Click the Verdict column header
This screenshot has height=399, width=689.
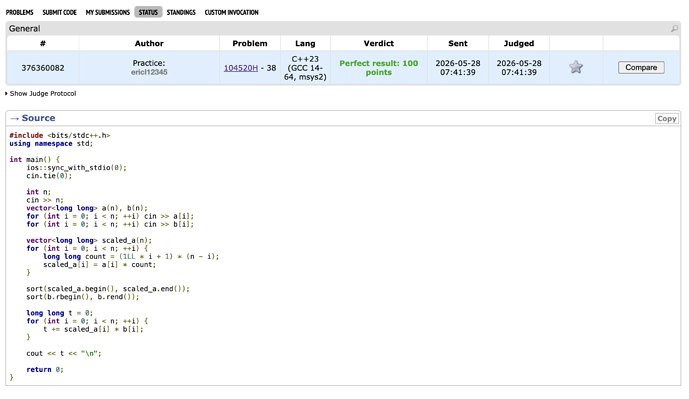coord(378,44)
